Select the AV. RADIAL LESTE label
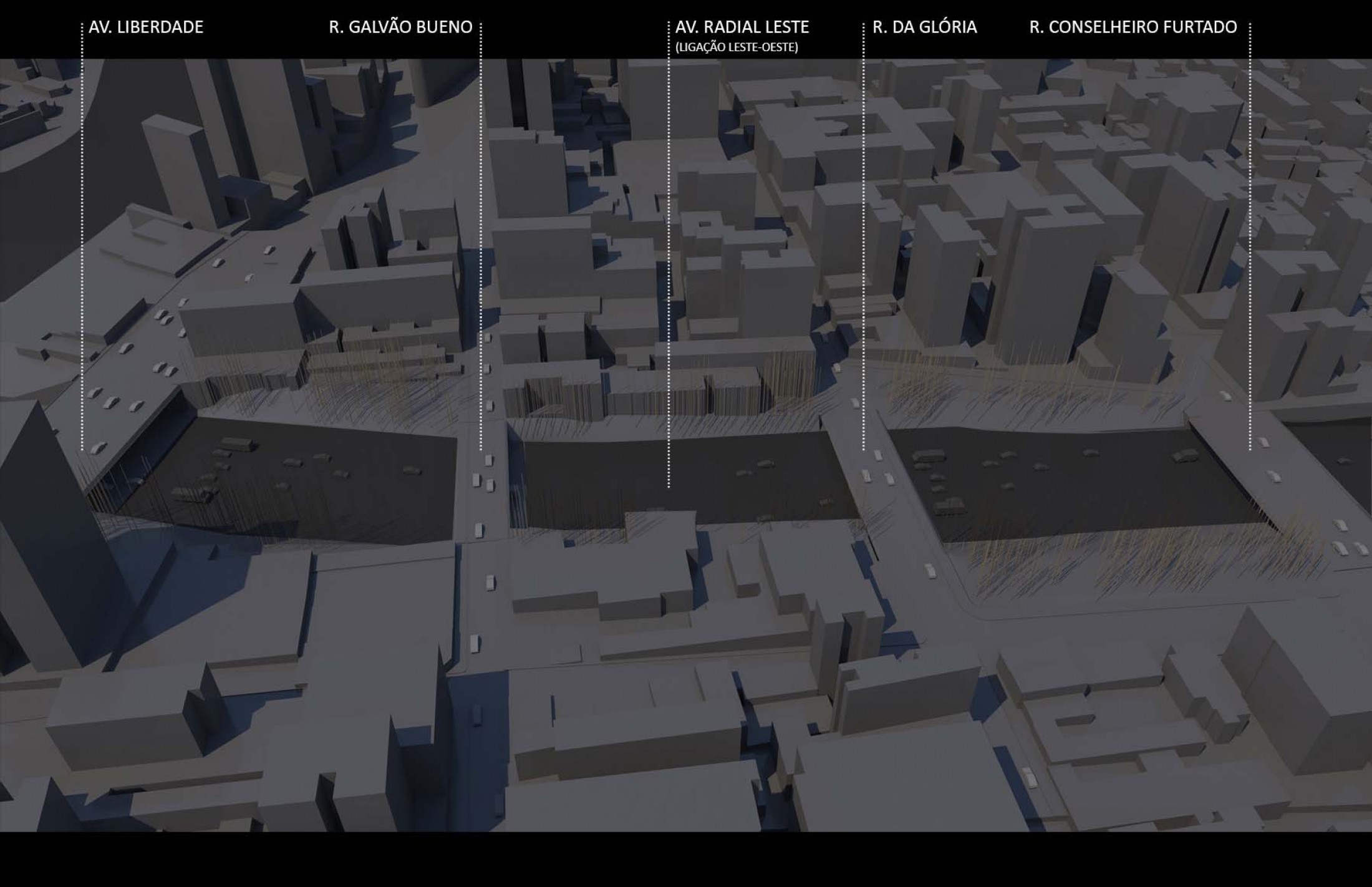This screenshot has width=1372, height=887. pos(742,27)
